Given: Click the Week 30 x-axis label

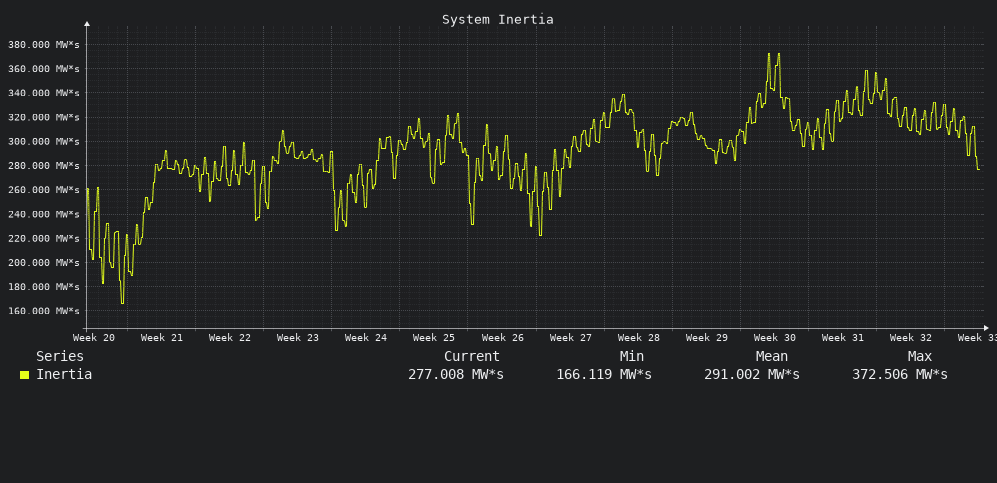Looking at the screenshot, I should [x=774, y=337].
